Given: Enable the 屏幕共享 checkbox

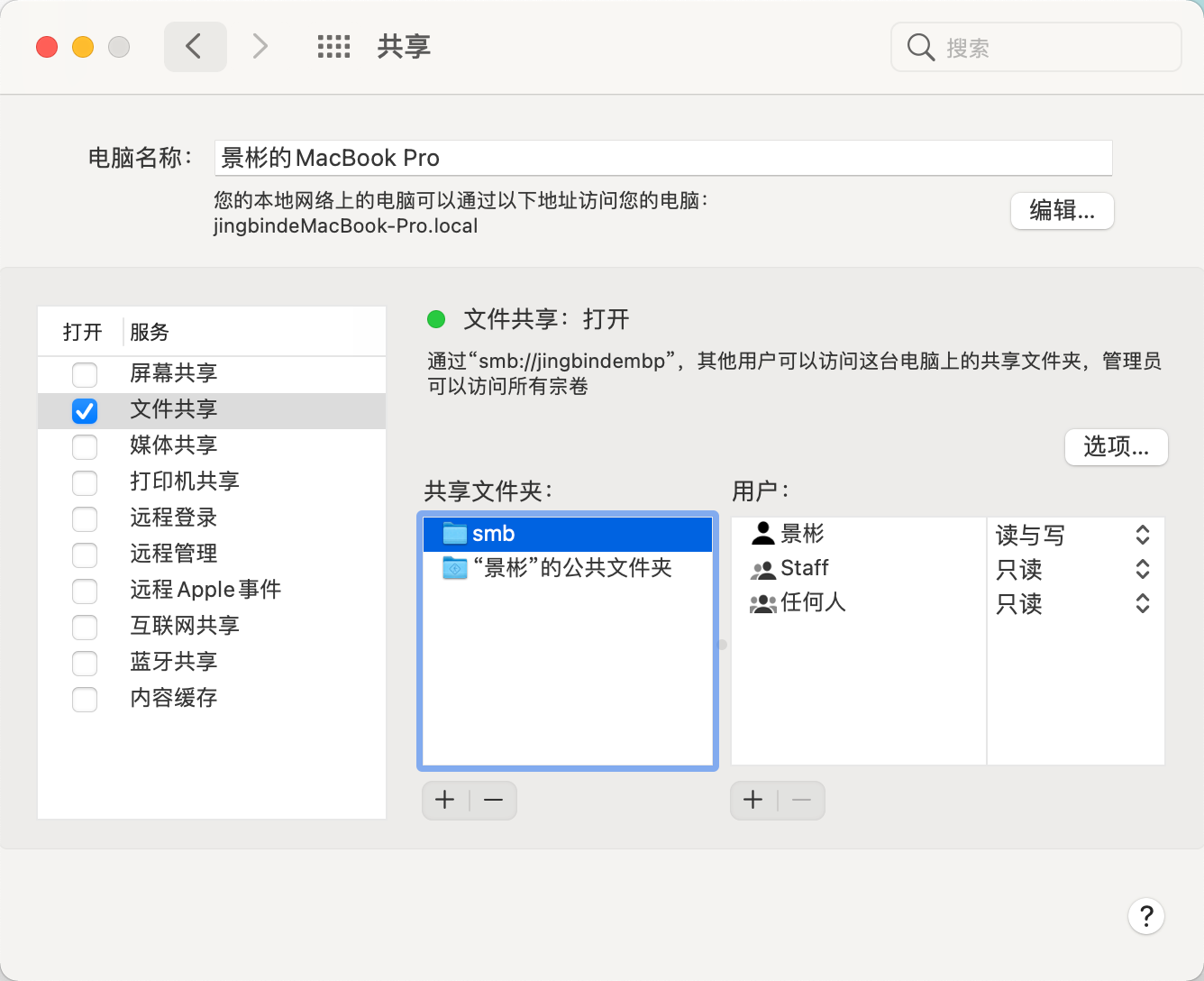Looking at the screenshot, I should [x=84, y=374].
